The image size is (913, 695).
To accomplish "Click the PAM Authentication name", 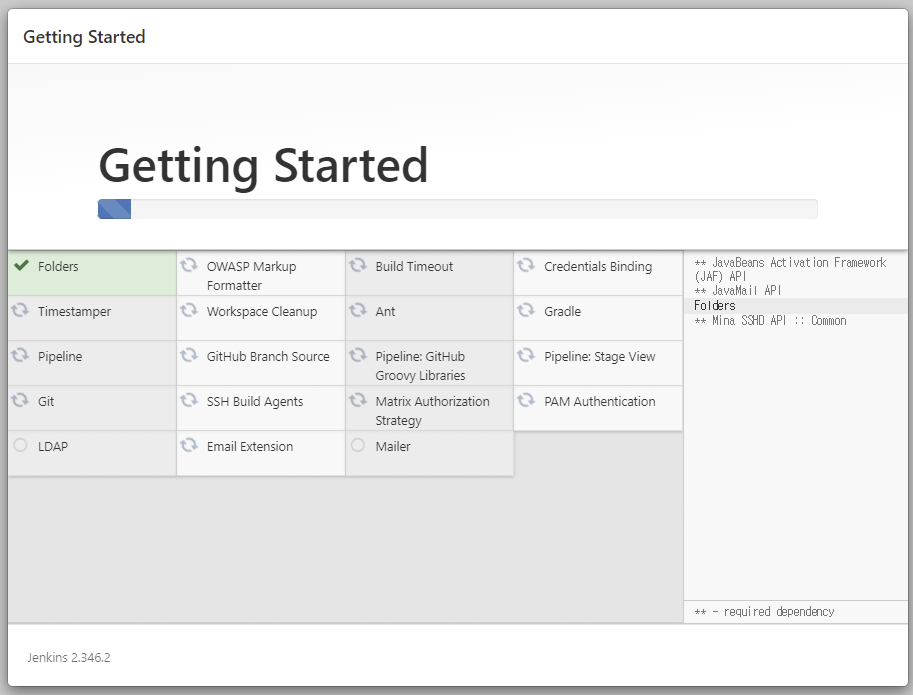I will [600, 402].
